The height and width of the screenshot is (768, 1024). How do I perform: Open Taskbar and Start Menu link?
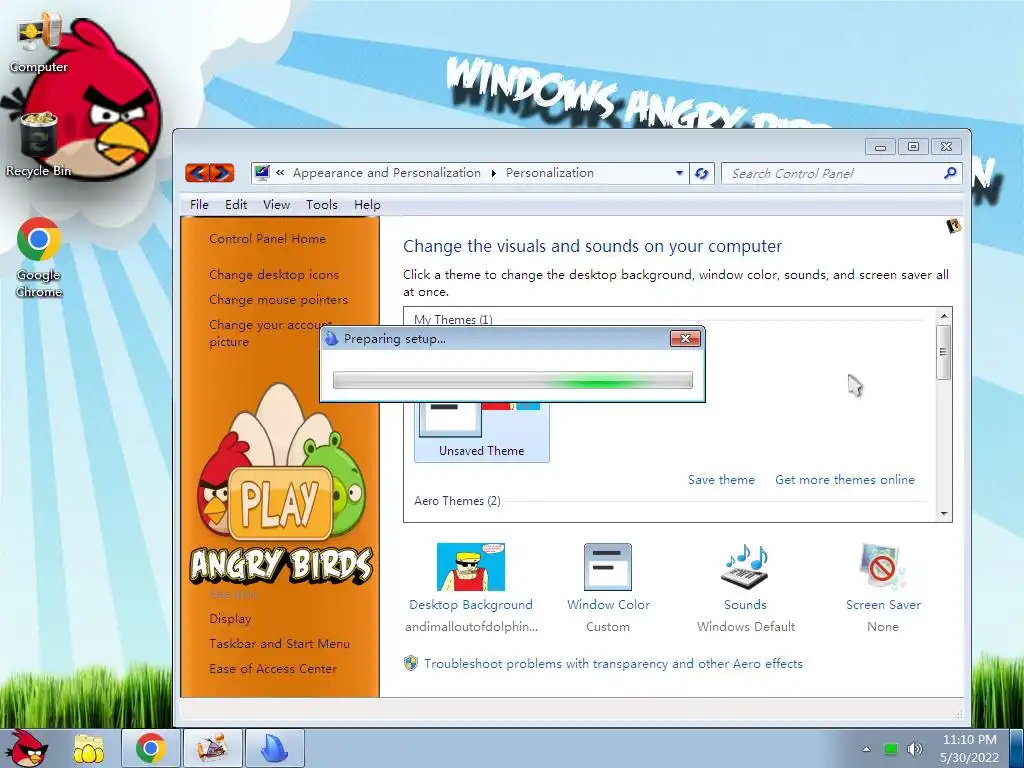tap(280, 643)
